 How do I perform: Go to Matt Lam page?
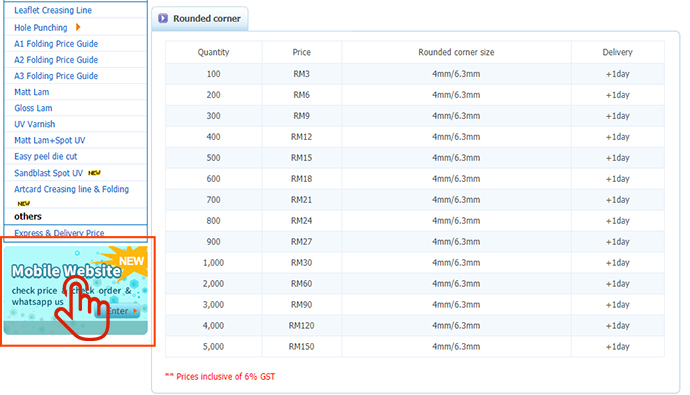[32, 92]
